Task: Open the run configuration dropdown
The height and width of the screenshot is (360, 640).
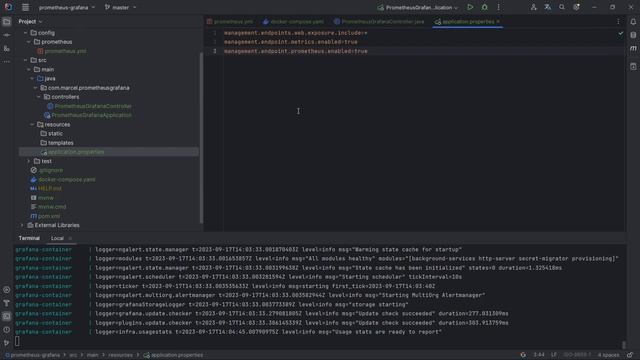Action: [418, 7]
